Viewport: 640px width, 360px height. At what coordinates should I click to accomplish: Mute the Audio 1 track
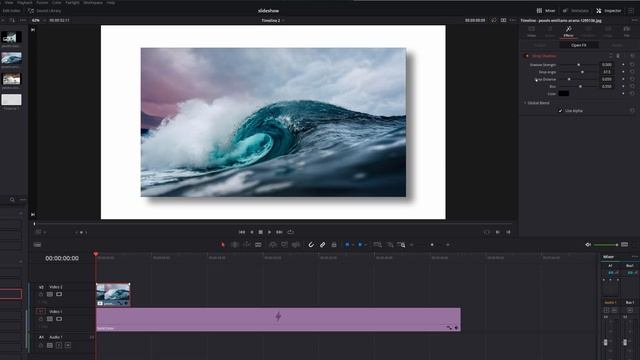point(68,345)
